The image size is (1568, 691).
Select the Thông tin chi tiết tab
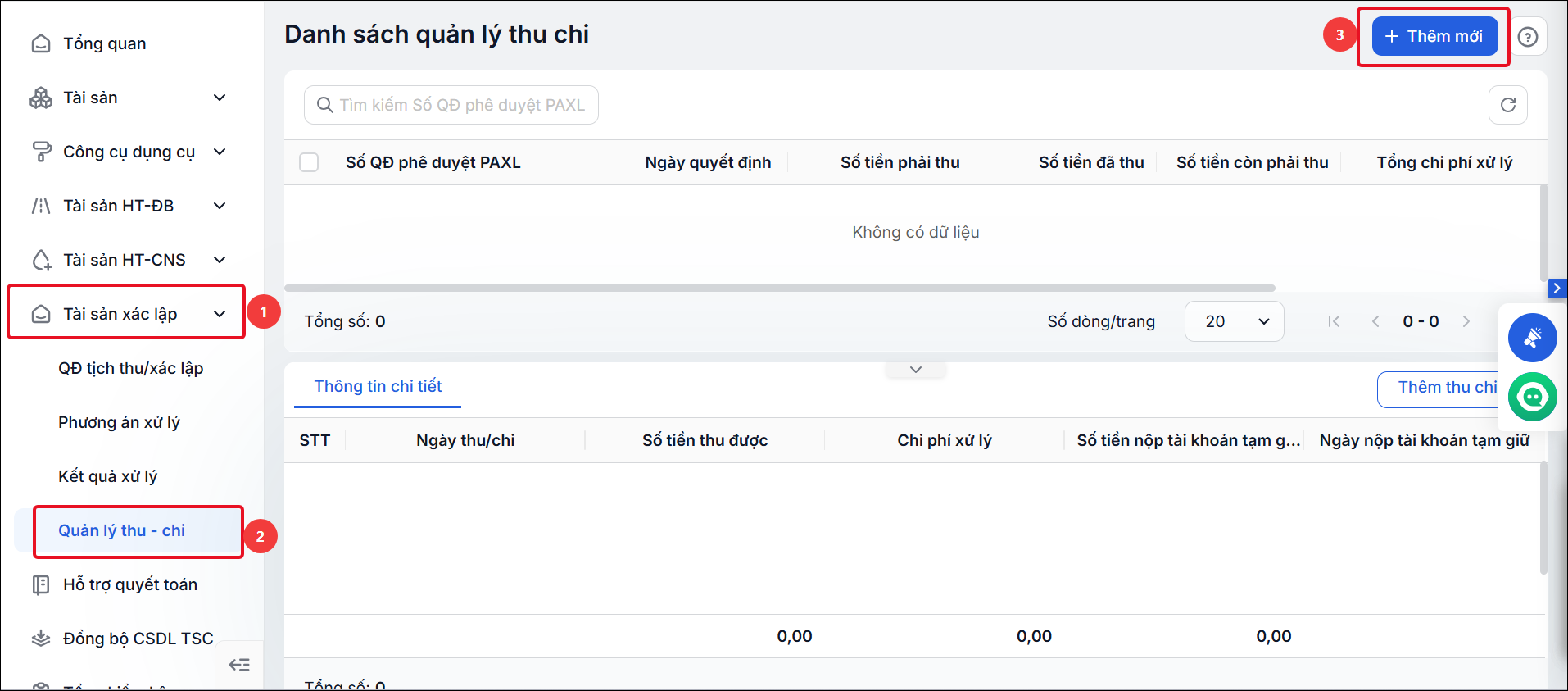[x=378, y=387]
